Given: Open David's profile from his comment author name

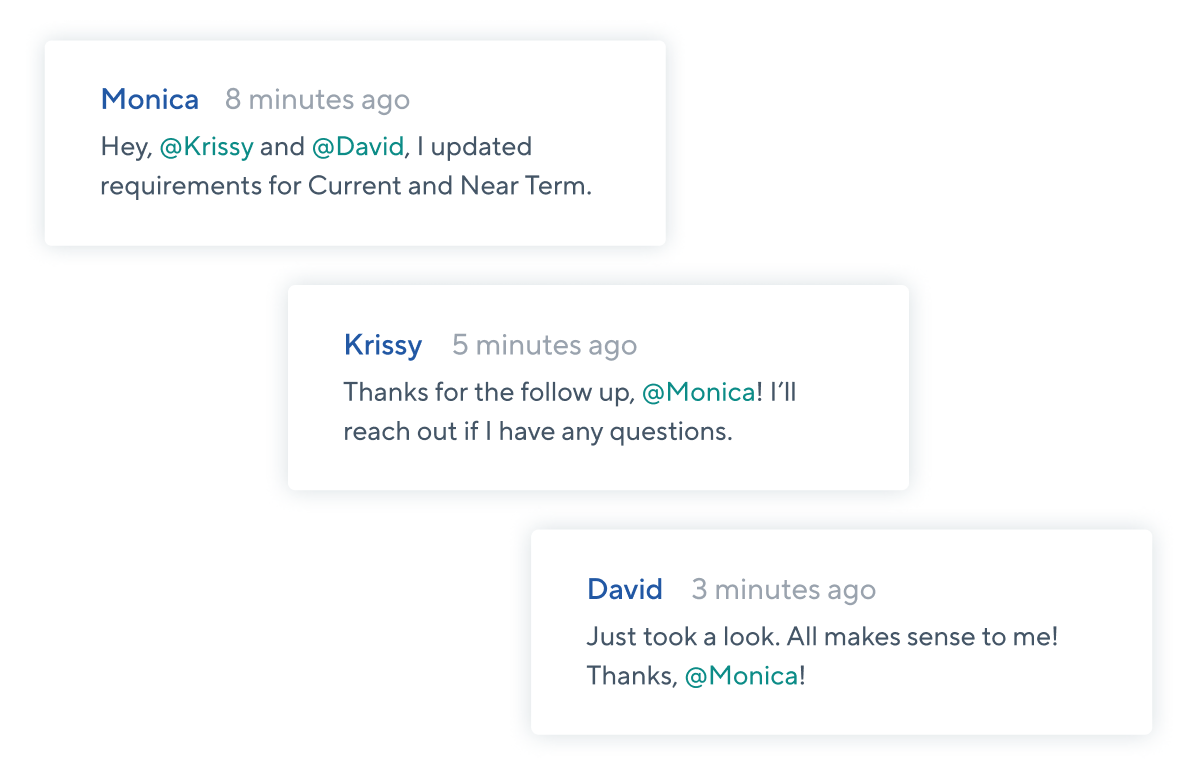Looking at the screenshot, I should [625, 590].
